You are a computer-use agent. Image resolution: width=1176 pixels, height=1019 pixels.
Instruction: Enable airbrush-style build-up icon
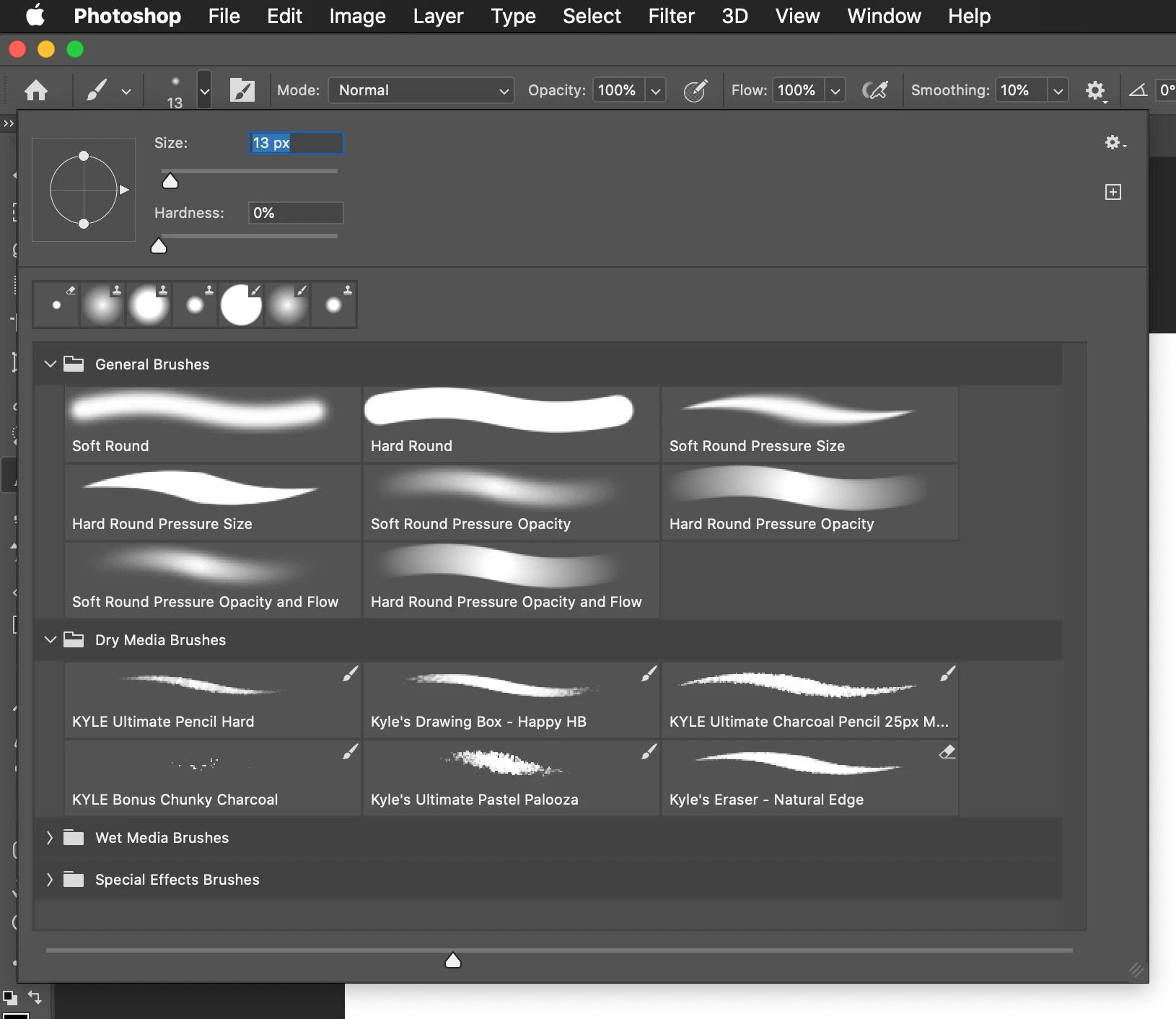875,90
